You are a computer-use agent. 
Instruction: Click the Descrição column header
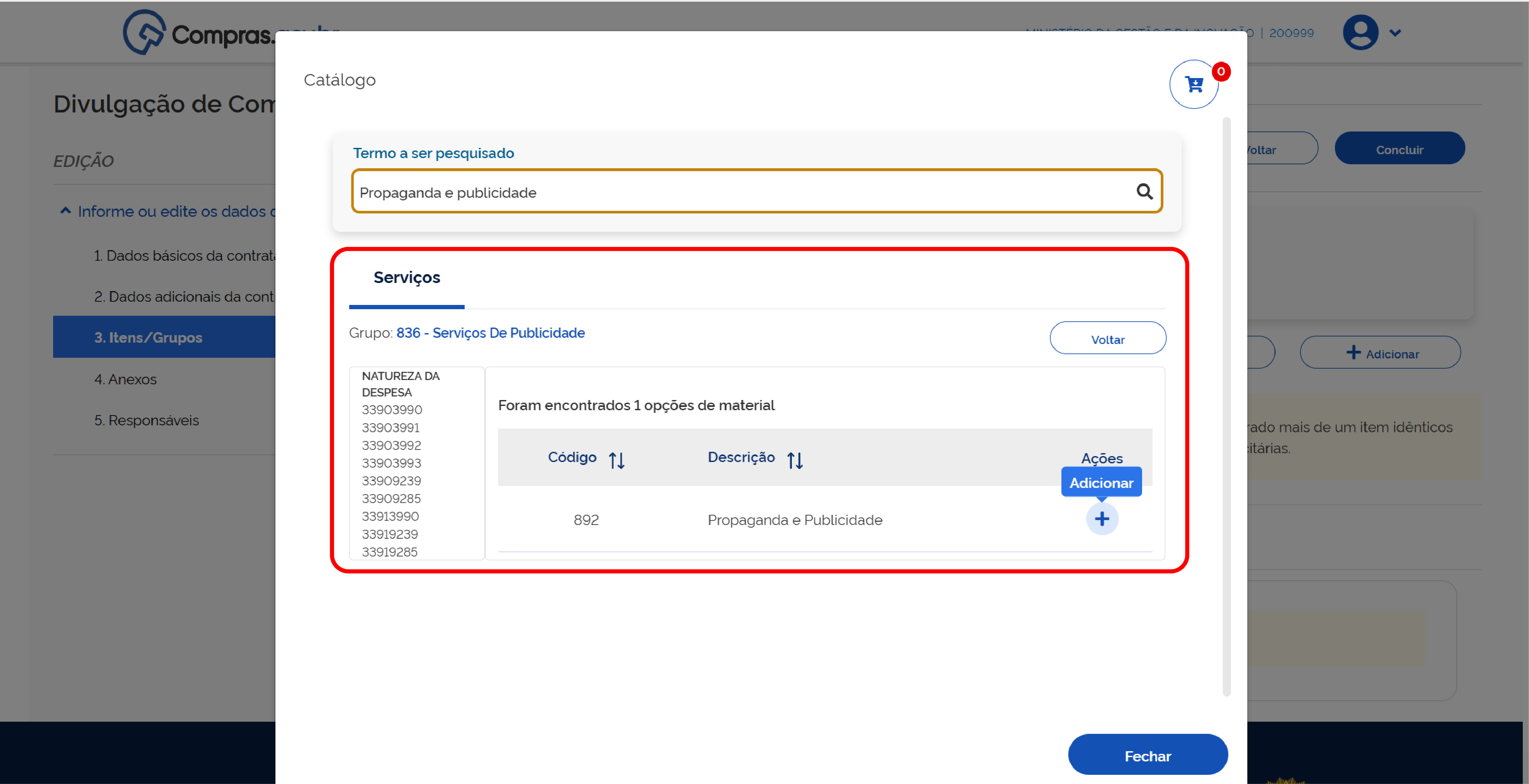pos(741,457)
